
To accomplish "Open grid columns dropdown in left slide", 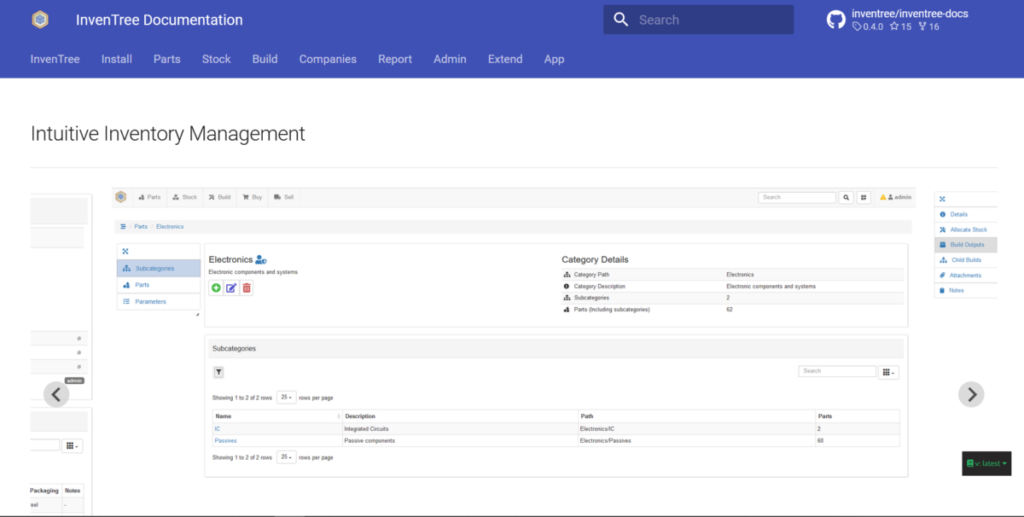I will 72,446.
